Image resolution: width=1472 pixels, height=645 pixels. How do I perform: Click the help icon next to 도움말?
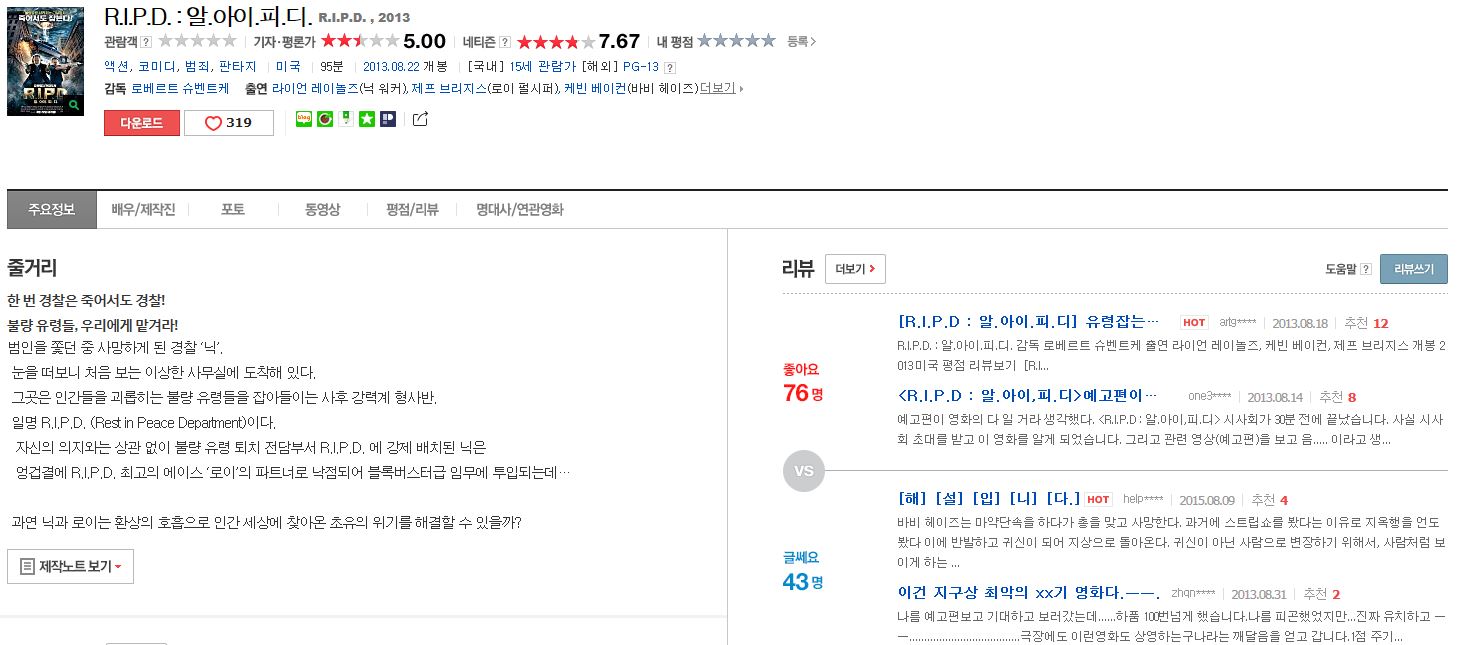1366,269
